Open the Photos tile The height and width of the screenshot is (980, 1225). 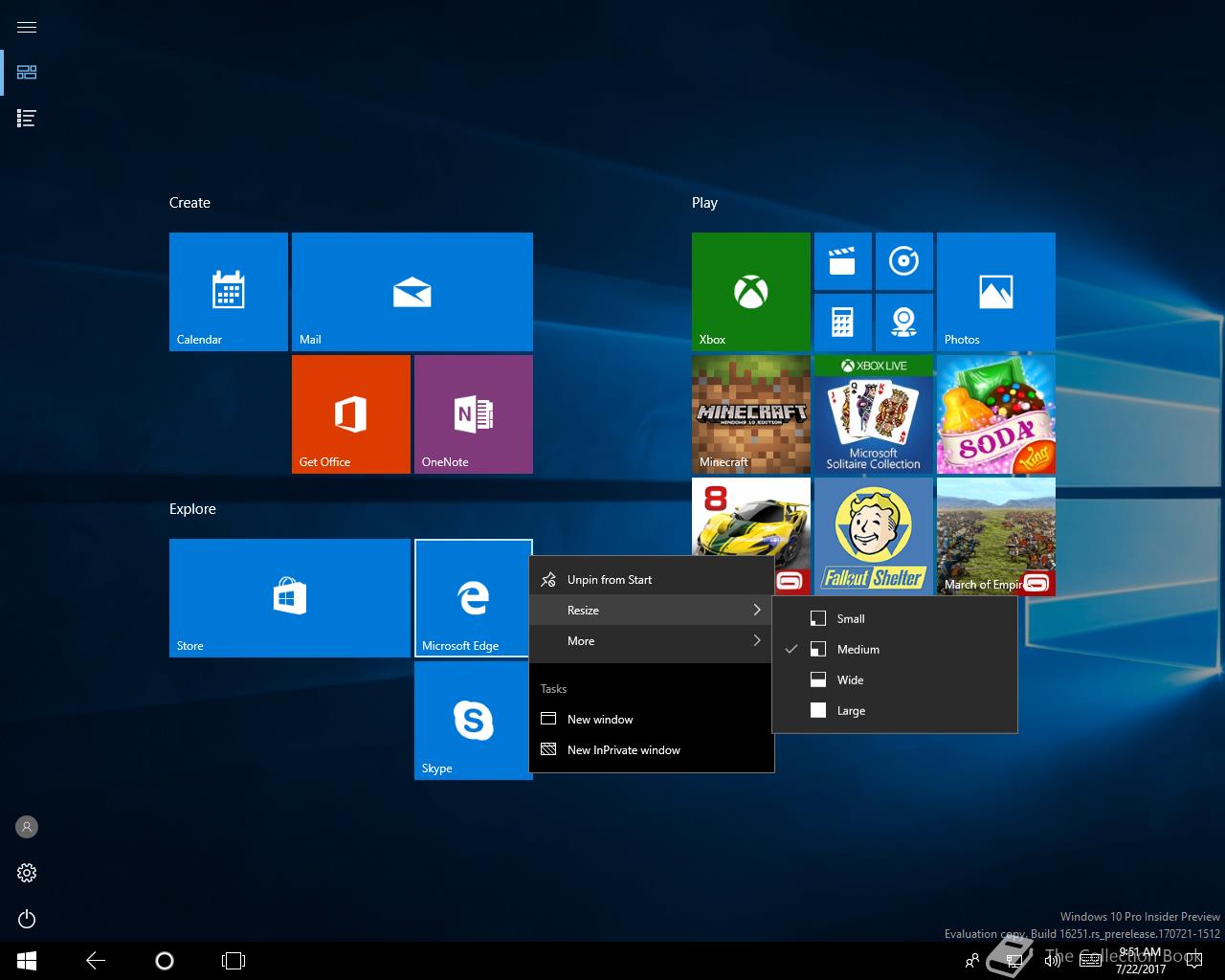click(x=996, y=292)
